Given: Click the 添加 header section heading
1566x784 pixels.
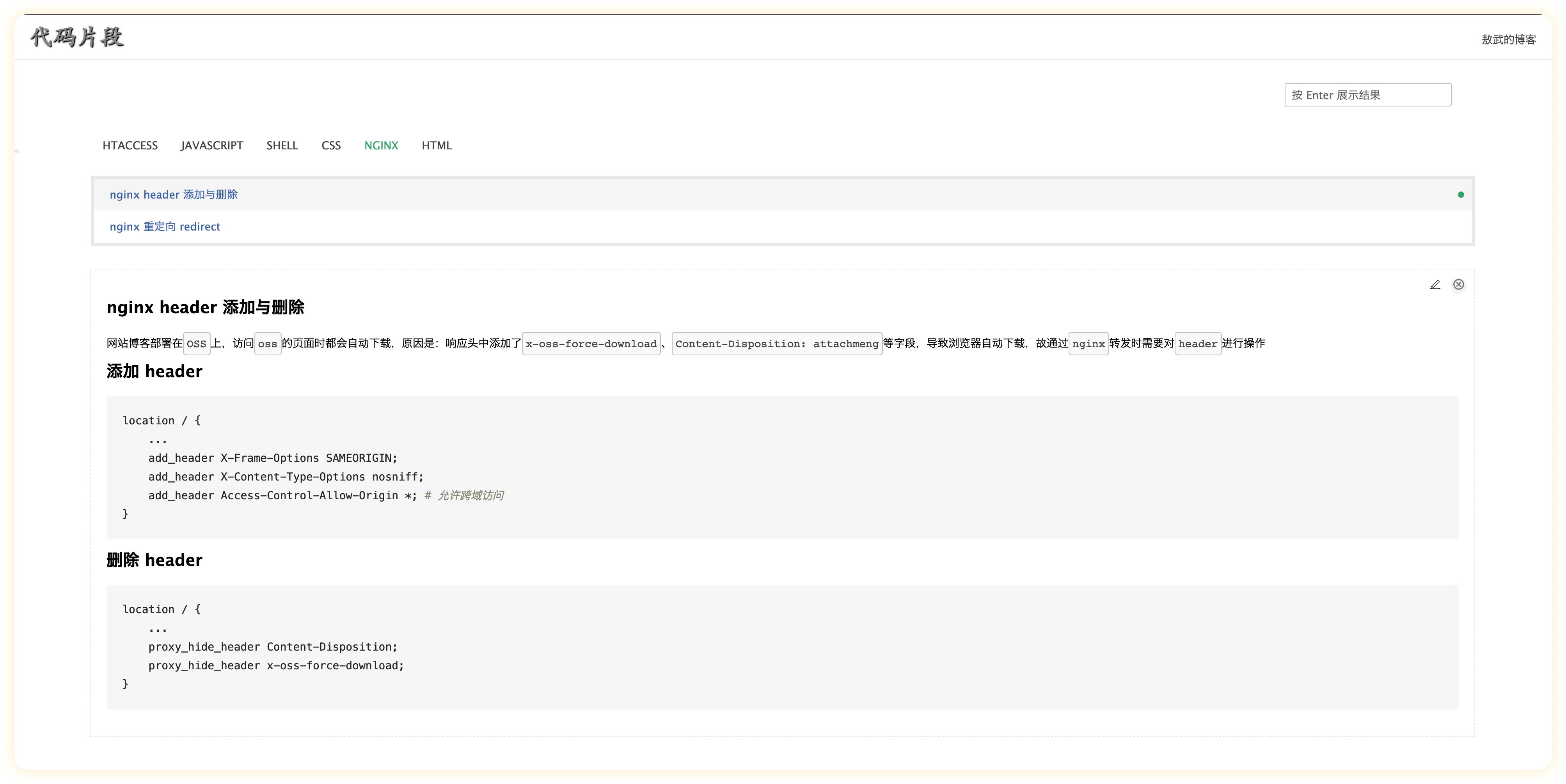Looking at the screenshot, I should (x=155, y=371).
